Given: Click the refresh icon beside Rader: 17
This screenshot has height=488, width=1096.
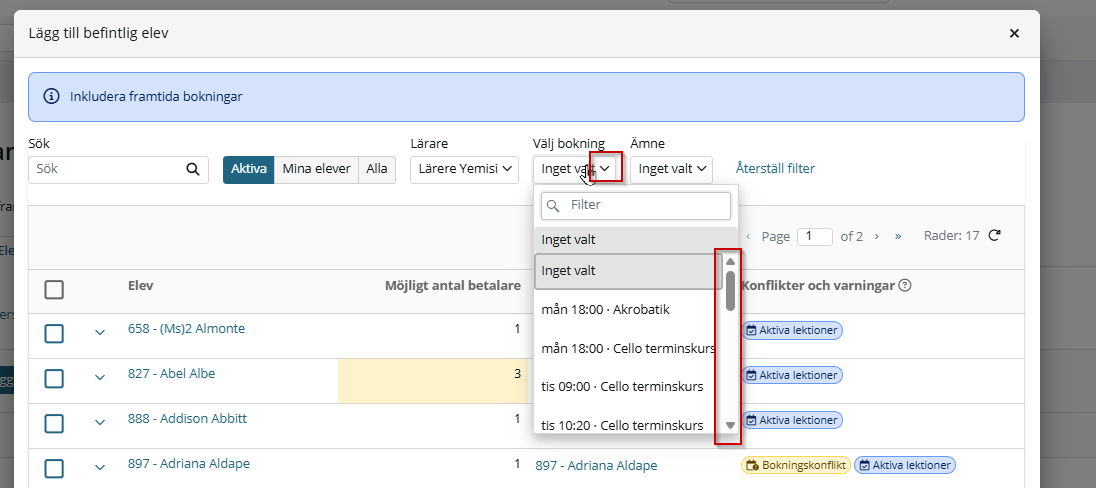Looking at the screenshot, I should [994, 236].
